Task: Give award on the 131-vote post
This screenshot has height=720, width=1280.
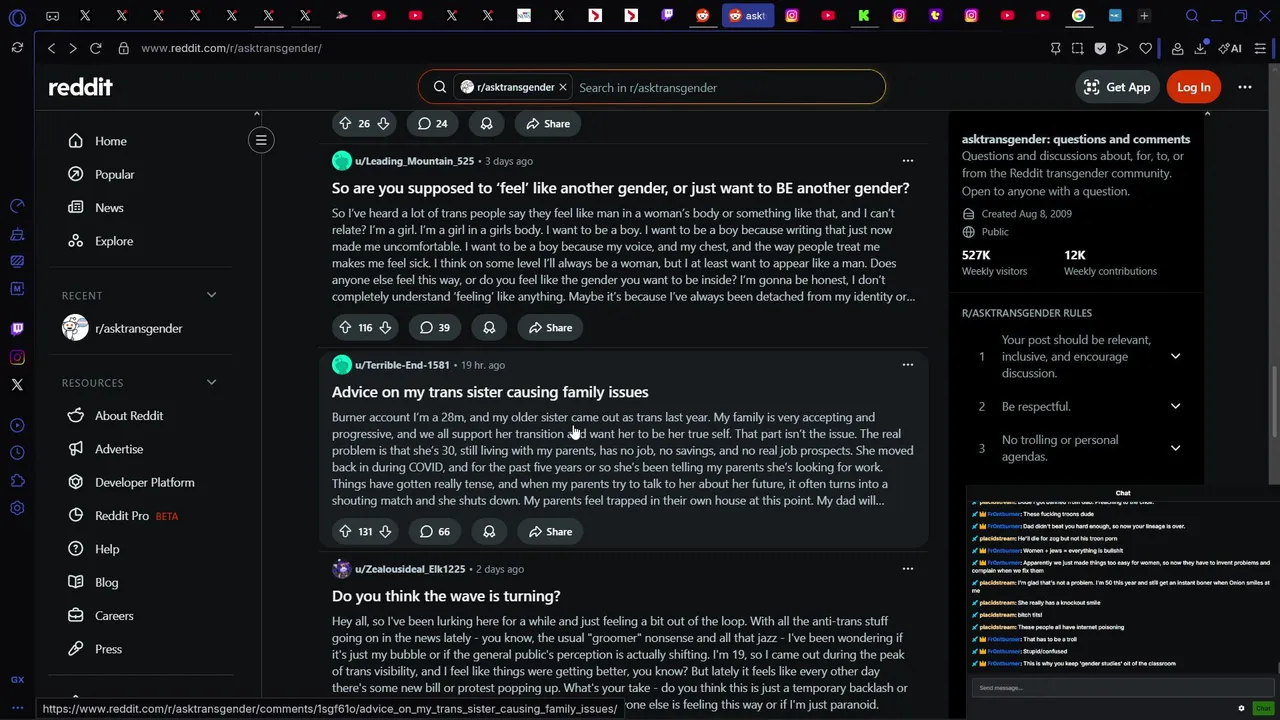Action: (x=489, y=532)
